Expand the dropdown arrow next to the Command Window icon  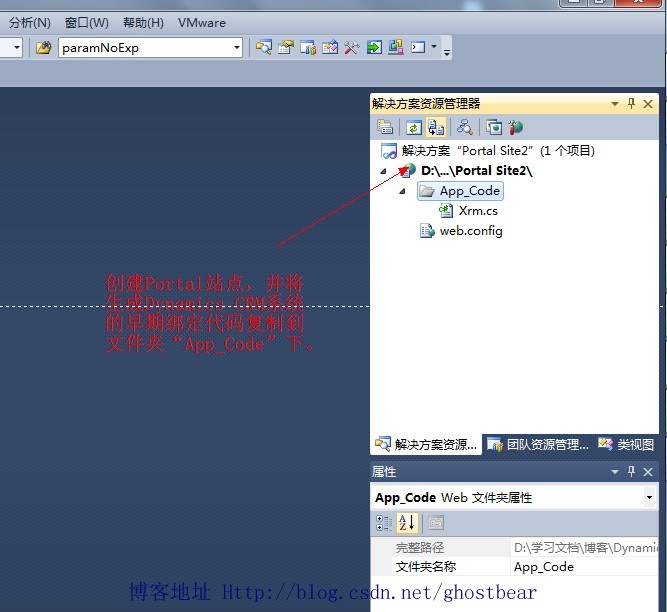pyautogui.click(x=434, y=46)
